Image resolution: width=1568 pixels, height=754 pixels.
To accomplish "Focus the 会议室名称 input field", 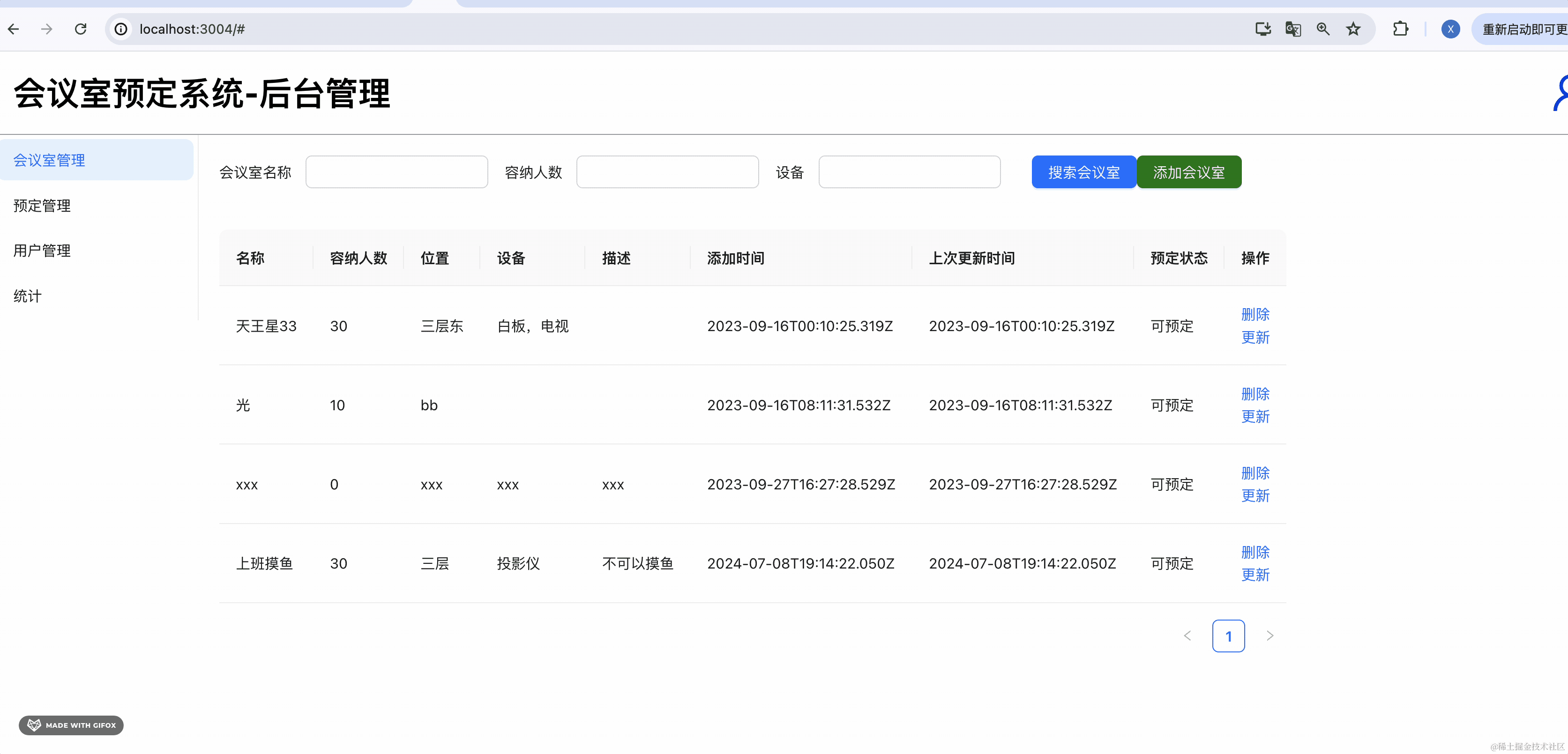I will coord(396,172).
